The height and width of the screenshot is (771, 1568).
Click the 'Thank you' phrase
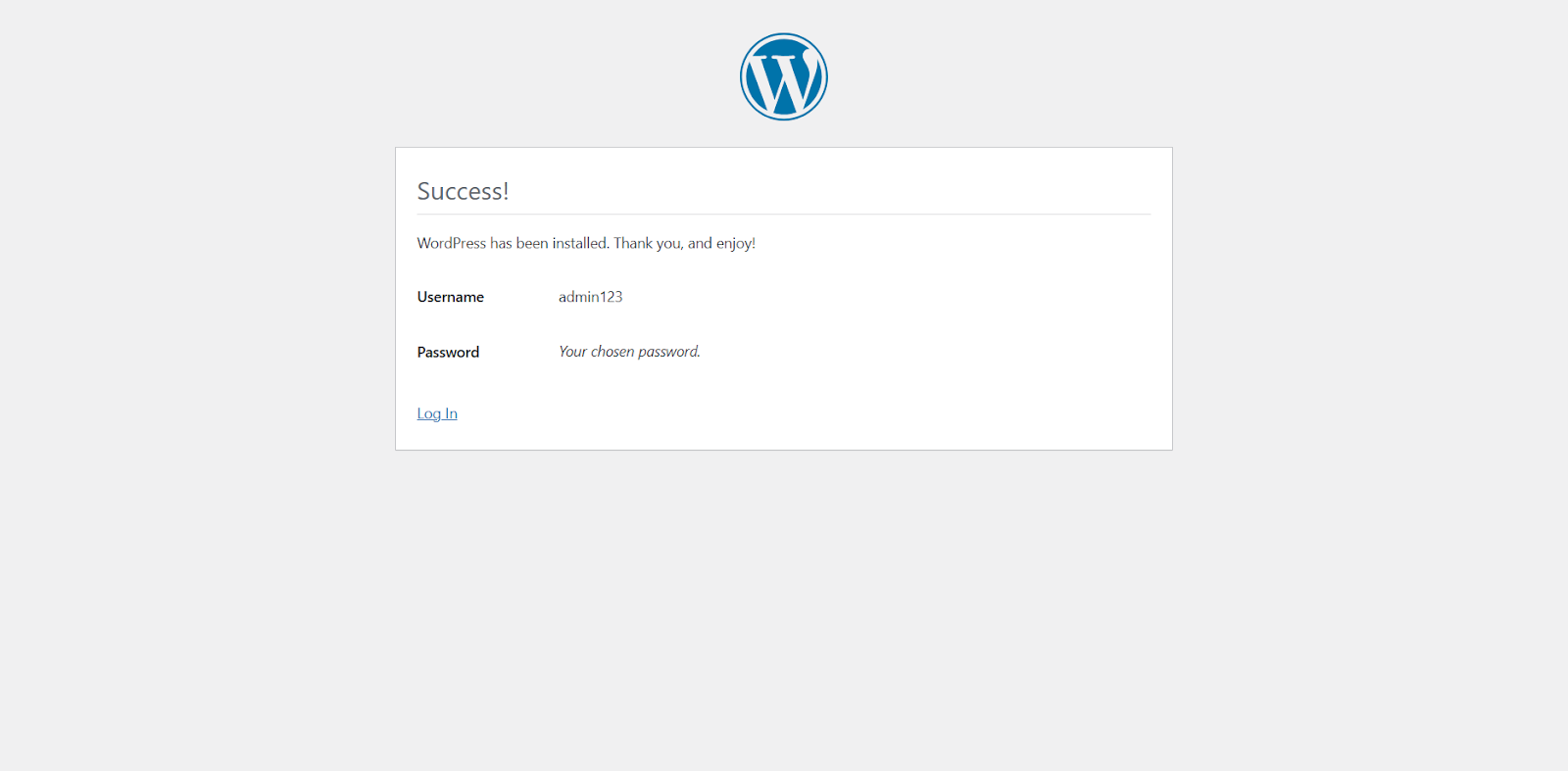tap(647, 243)
